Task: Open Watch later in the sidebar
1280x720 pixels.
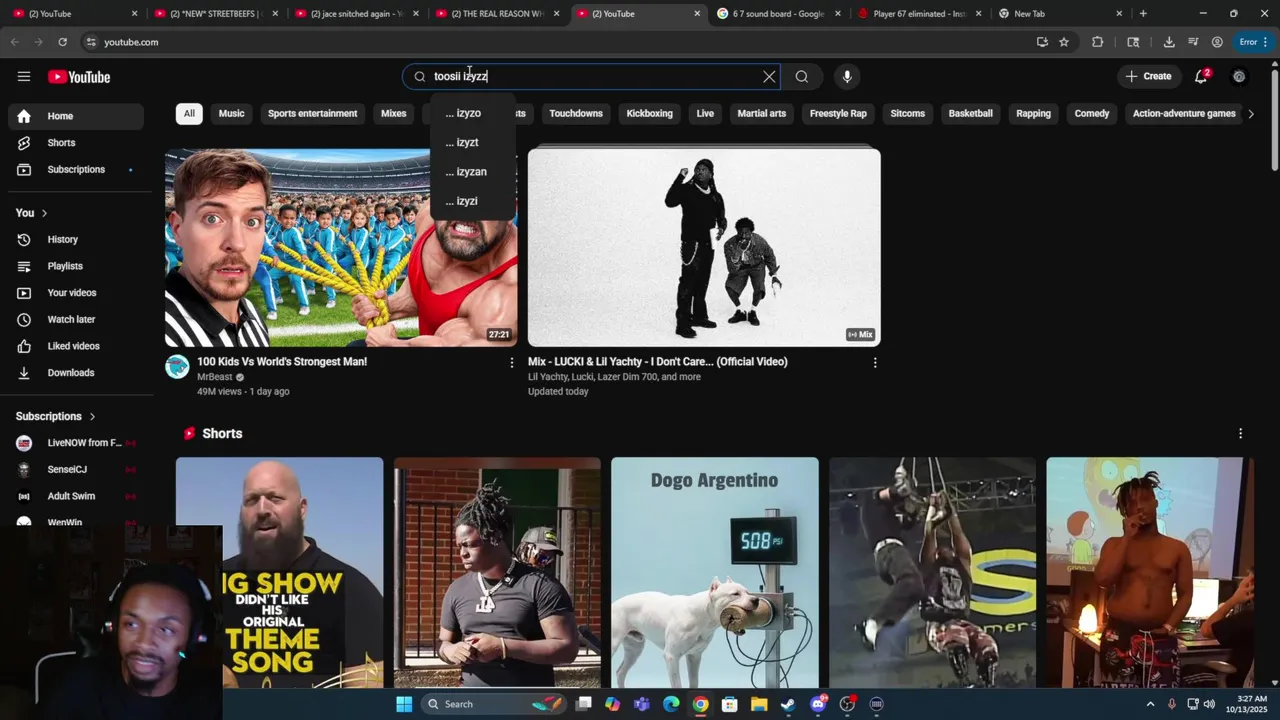Action: (x=76, y=320)
